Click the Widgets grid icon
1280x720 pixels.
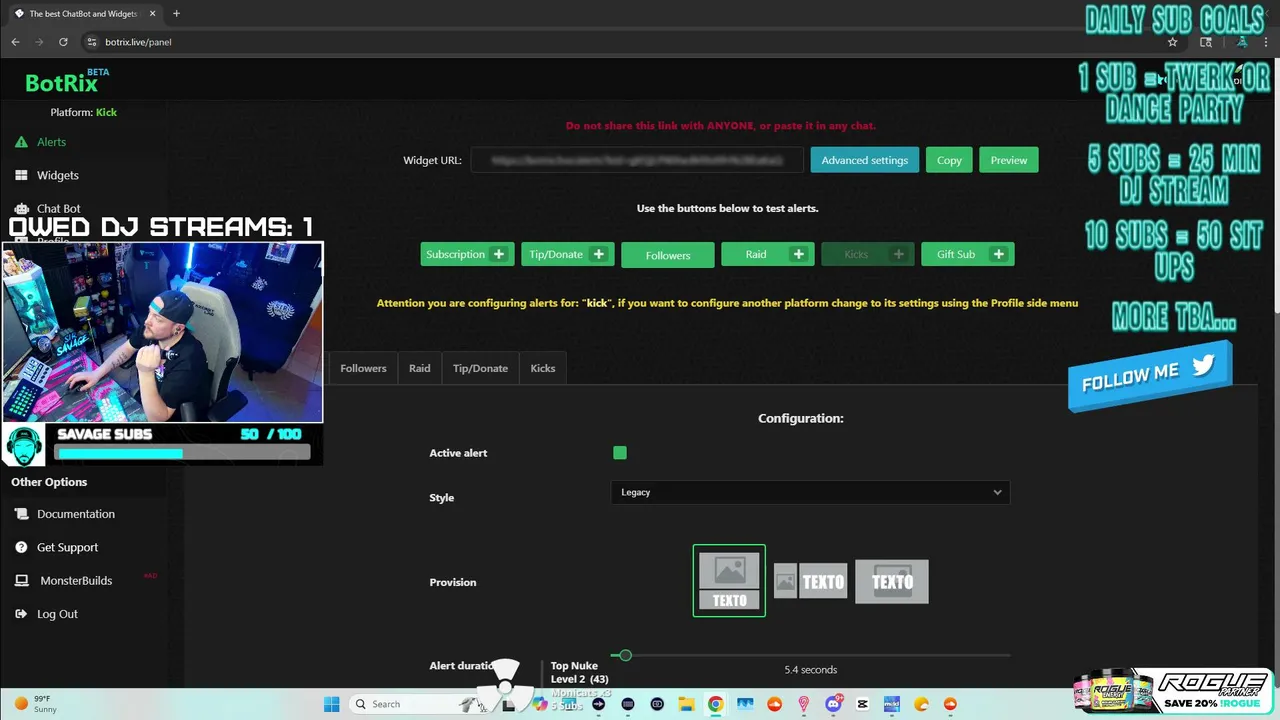(21, 175)
